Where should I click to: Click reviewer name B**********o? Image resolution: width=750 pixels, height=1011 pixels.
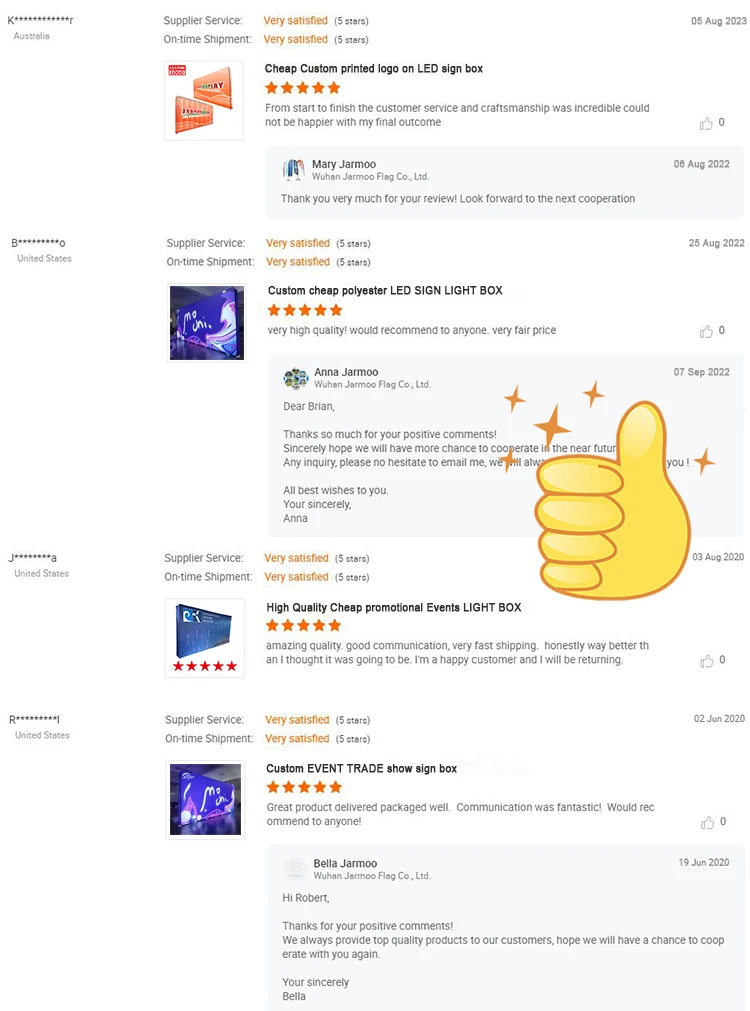tap(38, 243)
